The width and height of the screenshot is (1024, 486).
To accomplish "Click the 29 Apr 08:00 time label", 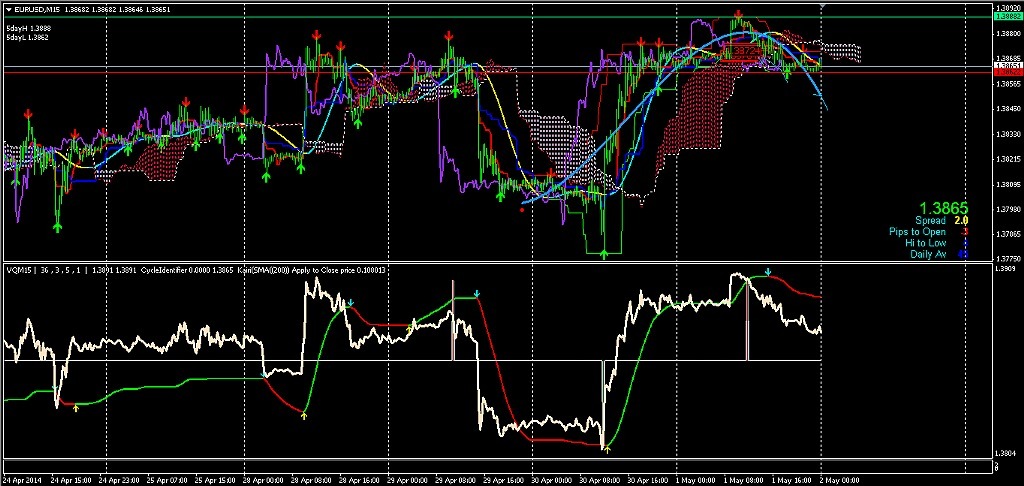I will click(x=456, y=478).
